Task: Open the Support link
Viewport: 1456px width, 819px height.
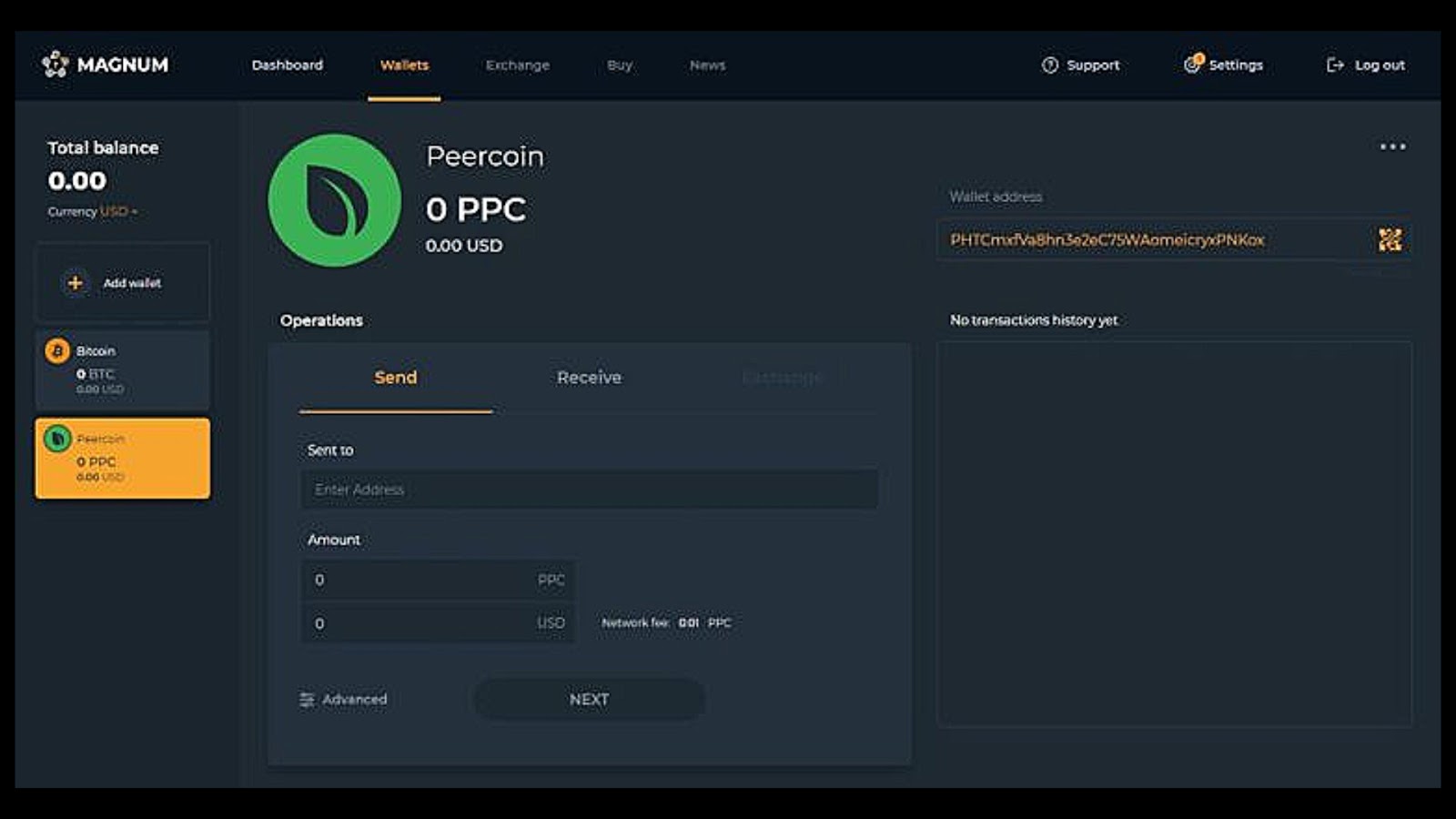Action: [x=1093, y=65]
